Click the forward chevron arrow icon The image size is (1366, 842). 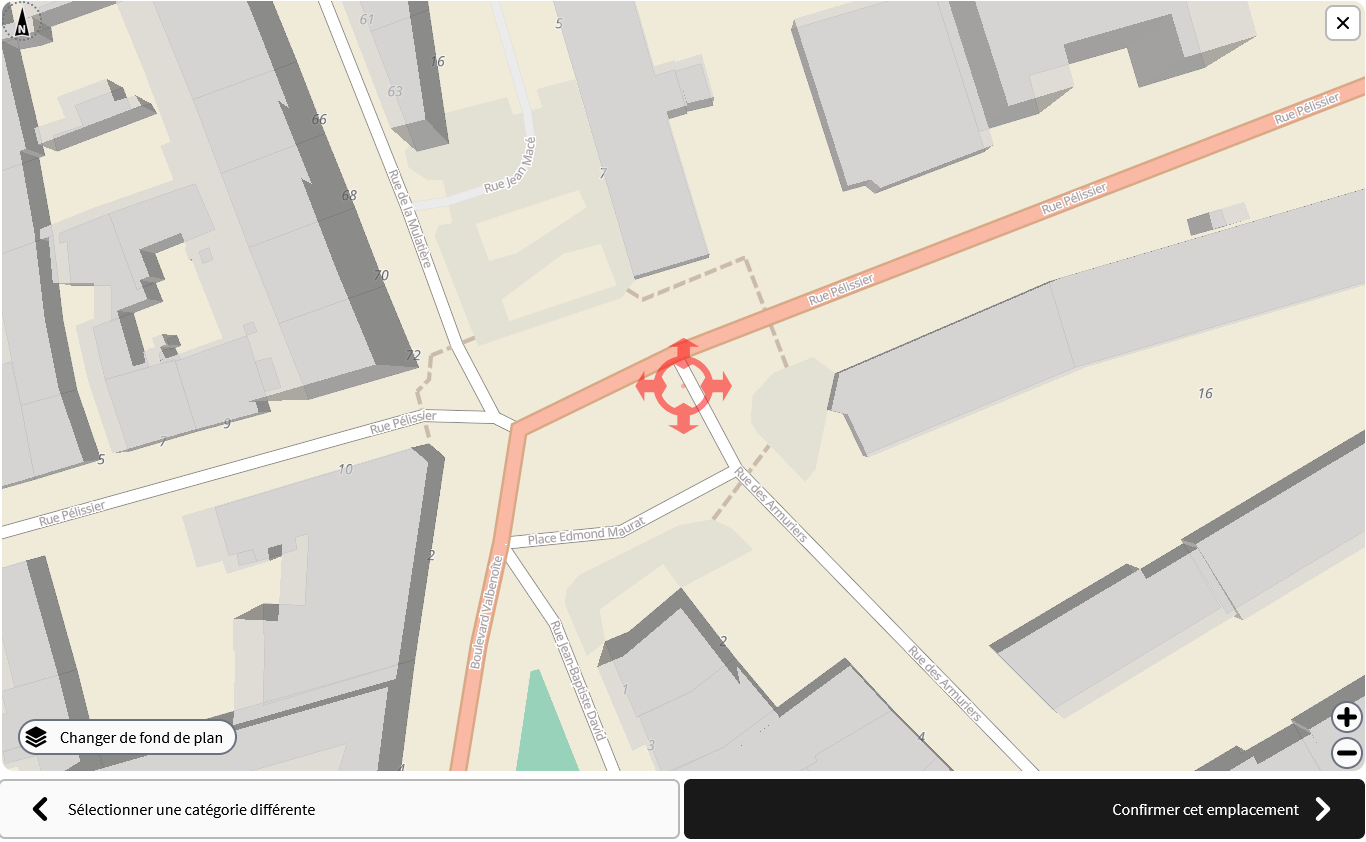click(1322, 809)
